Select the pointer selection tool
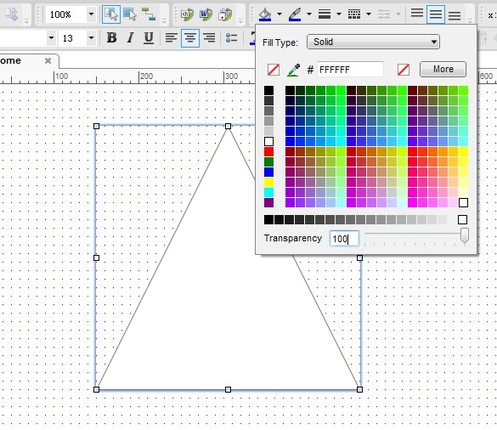Screen dimensions: 497x430 click(x=111, y=14)
